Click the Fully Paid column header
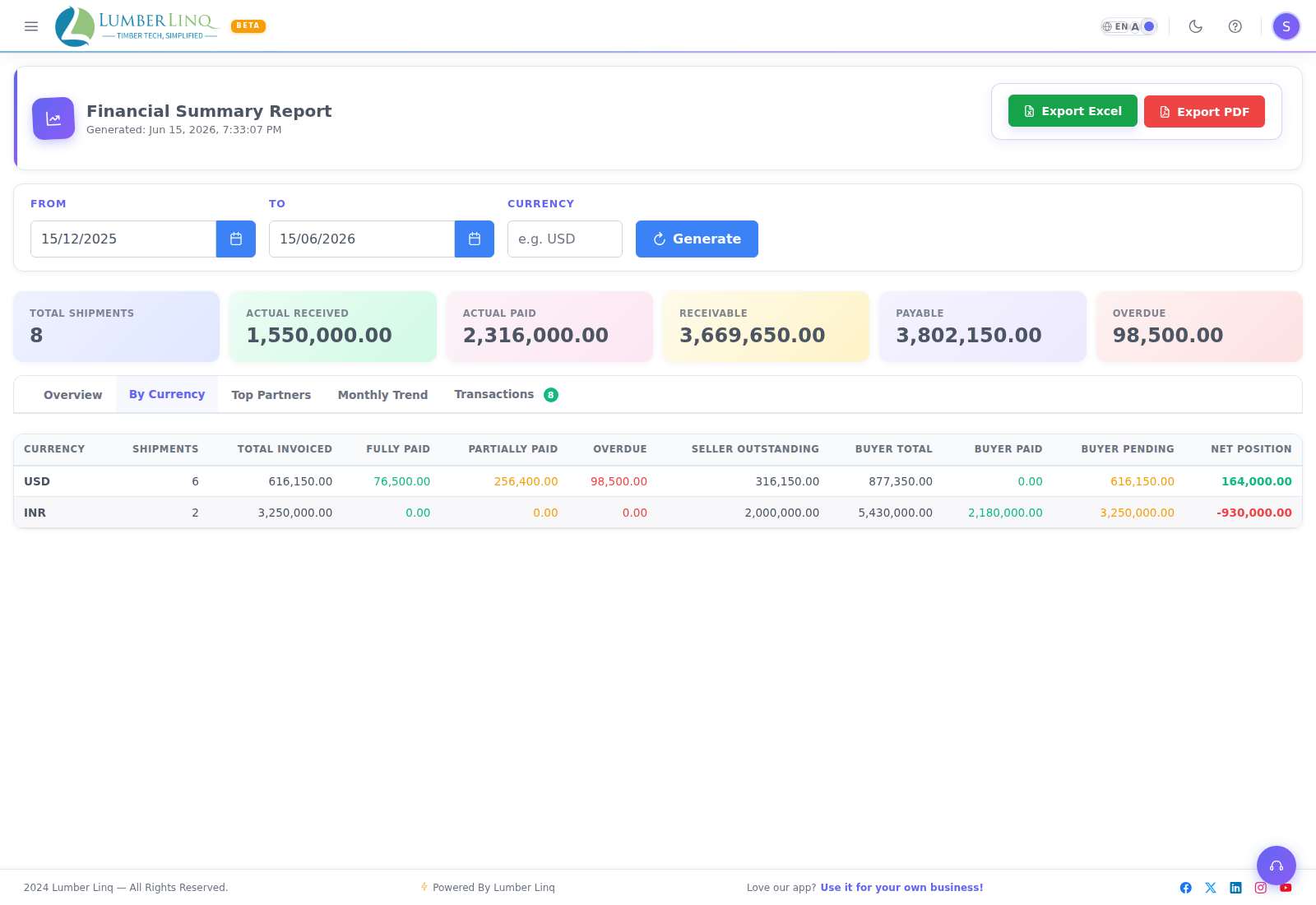1316x905 pixels. click(398, 449)
